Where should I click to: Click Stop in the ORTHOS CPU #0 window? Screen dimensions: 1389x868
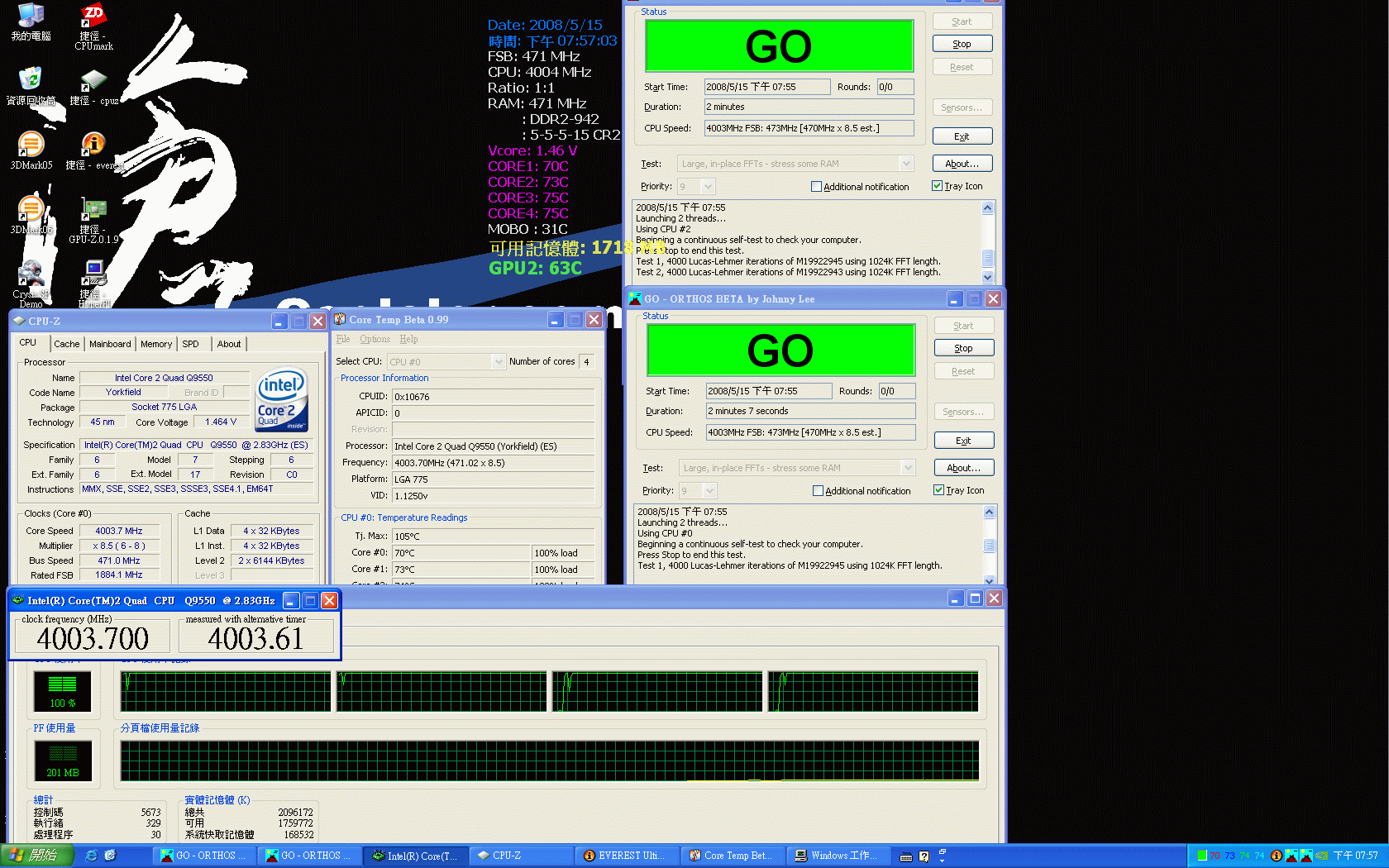pyautogui.click(x=964, y=348)
